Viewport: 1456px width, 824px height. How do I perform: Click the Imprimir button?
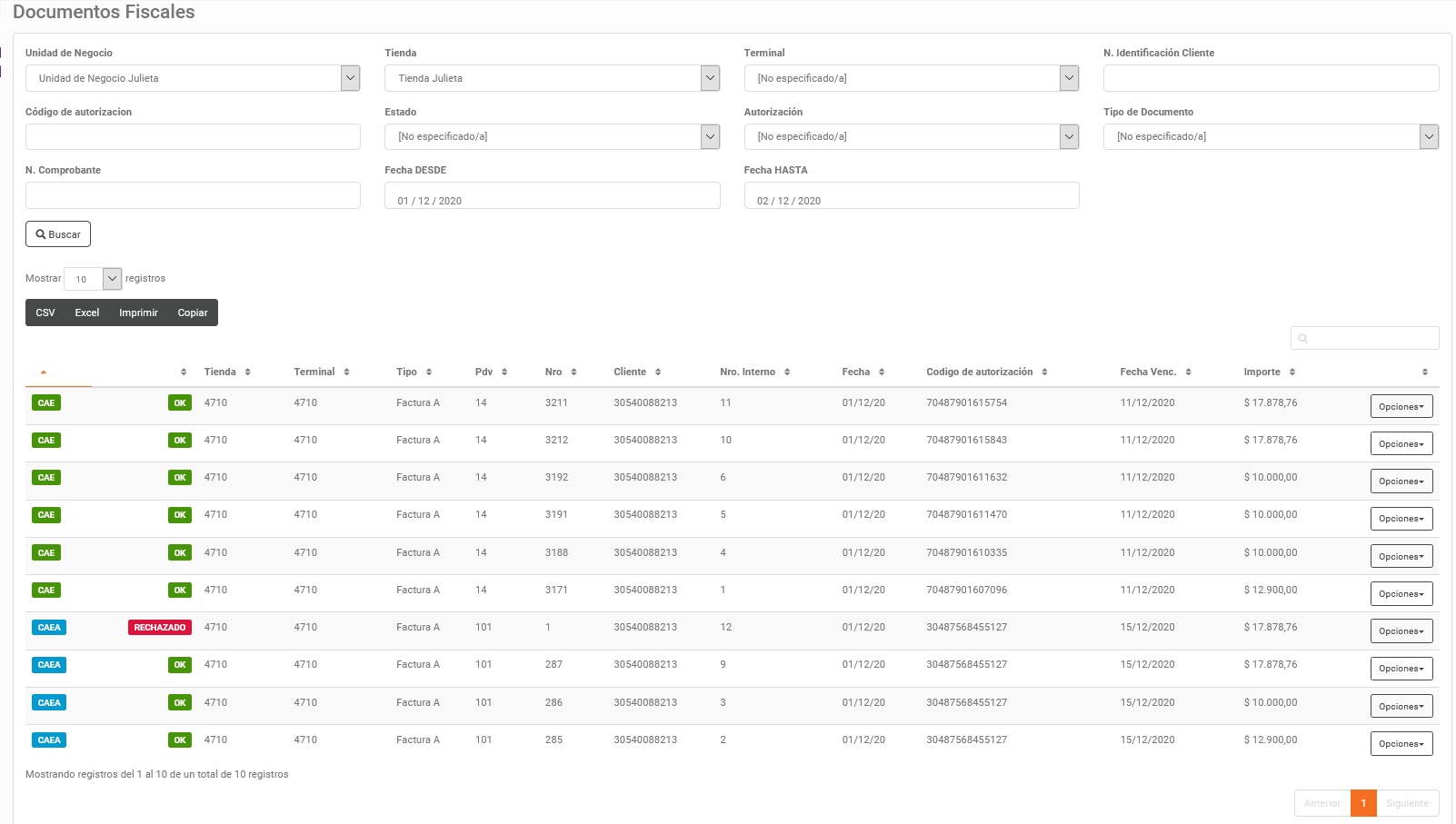pos(138,313)
